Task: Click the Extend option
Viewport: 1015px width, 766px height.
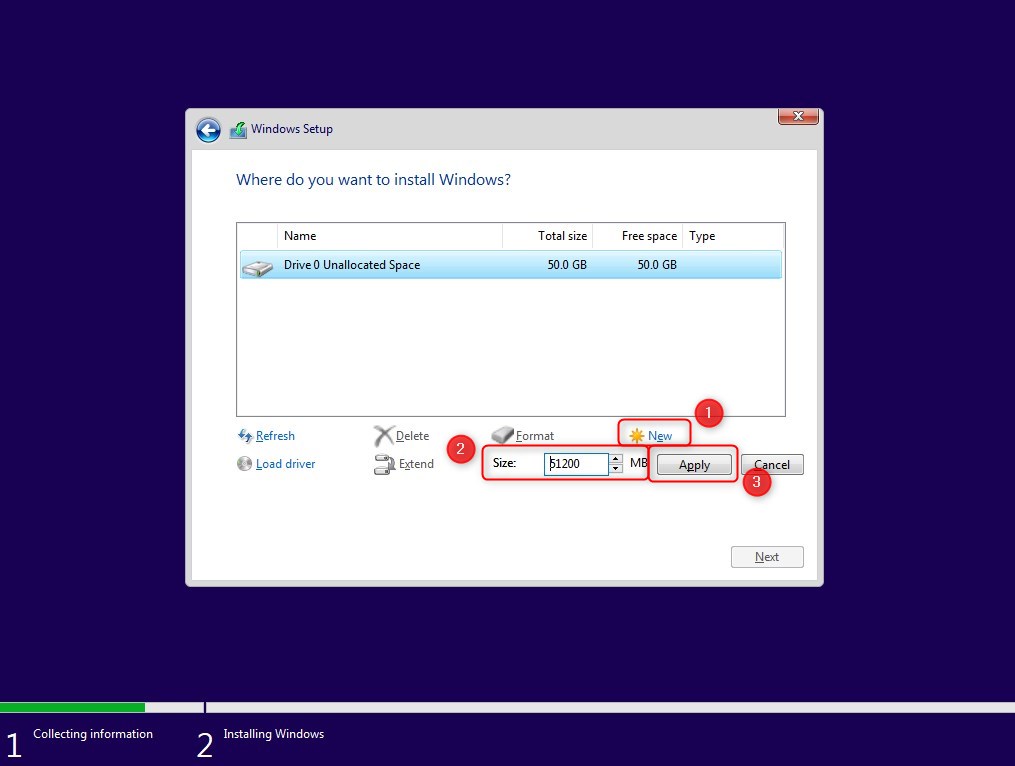Action: (416, 464)
